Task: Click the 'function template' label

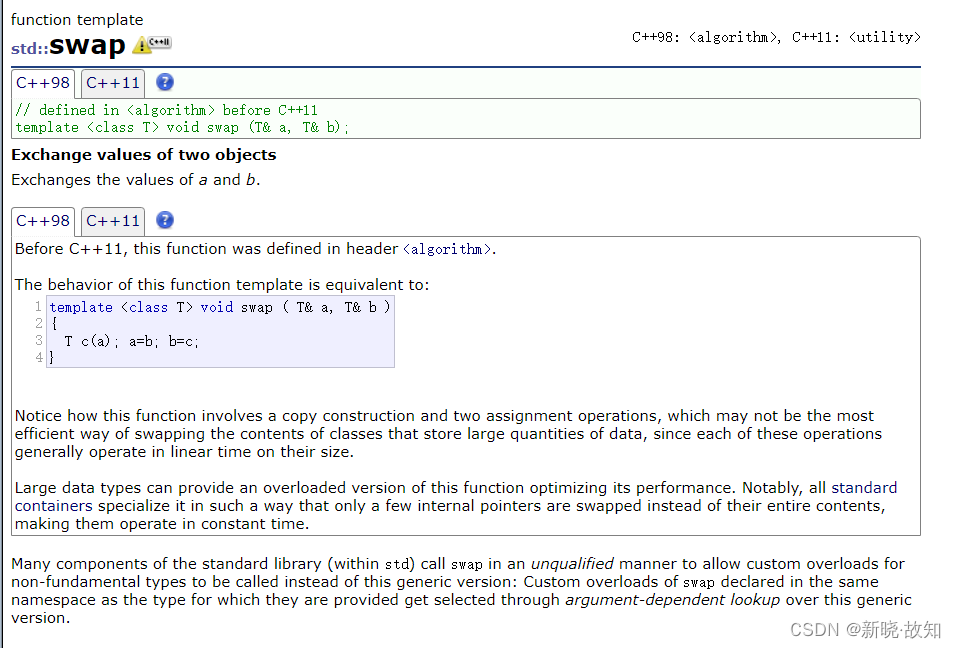Action: tap(77, 20)
